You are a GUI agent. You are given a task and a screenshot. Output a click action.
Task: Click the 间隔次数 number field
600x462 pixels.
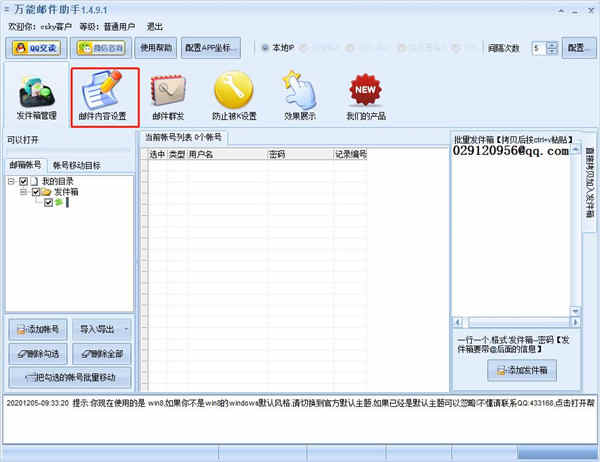point(539,48)
